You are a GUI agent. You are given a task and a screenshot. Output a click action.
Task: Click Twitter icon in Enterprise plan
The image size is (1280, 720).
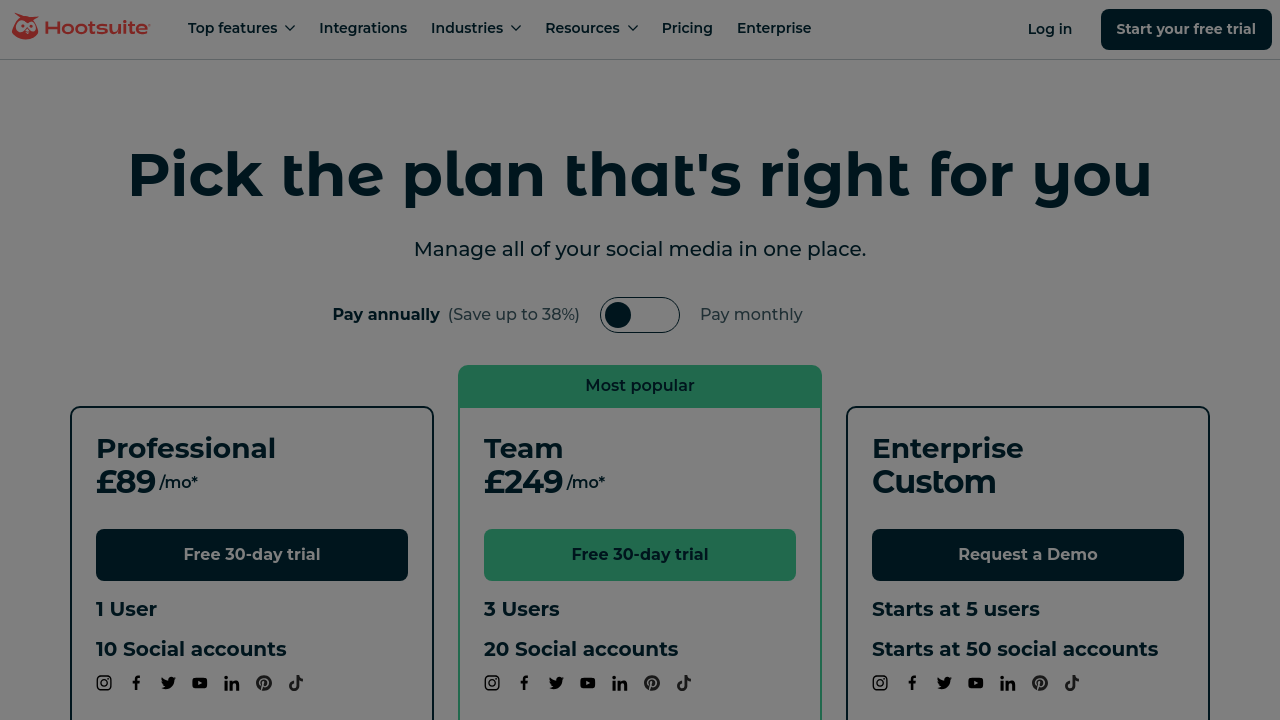point(944,683)
